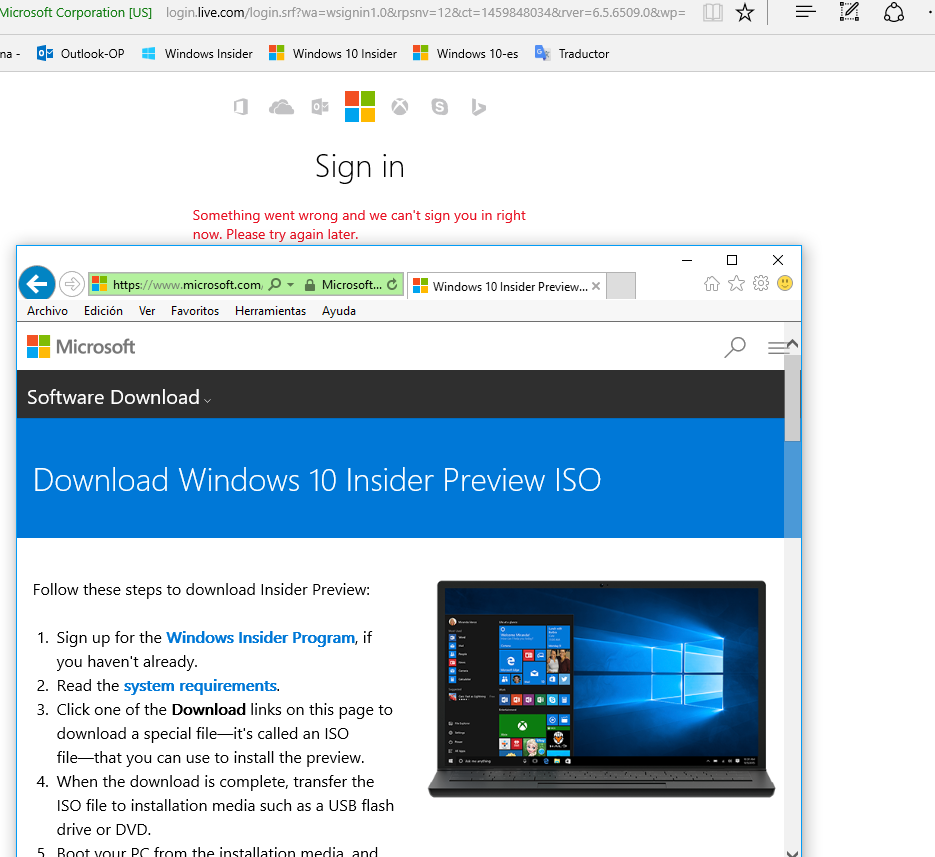Screen dimensions: 935x857
Task: Open the Herramientas menu
Action: coord(270,311)
